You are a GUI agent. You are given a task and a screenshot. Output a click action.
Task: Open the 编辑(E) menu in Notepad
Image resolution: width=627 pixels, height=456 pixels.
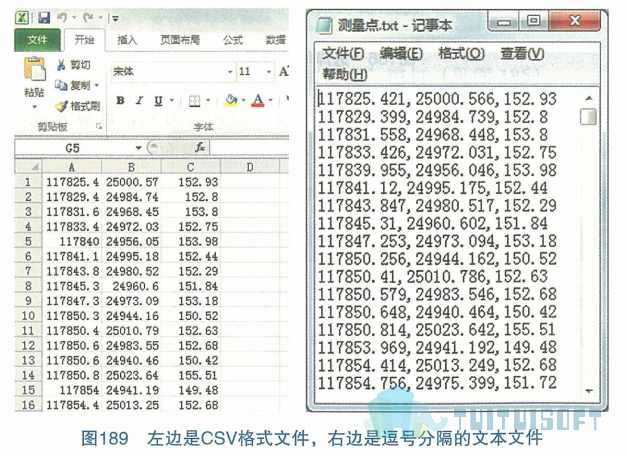pos(401,53)
